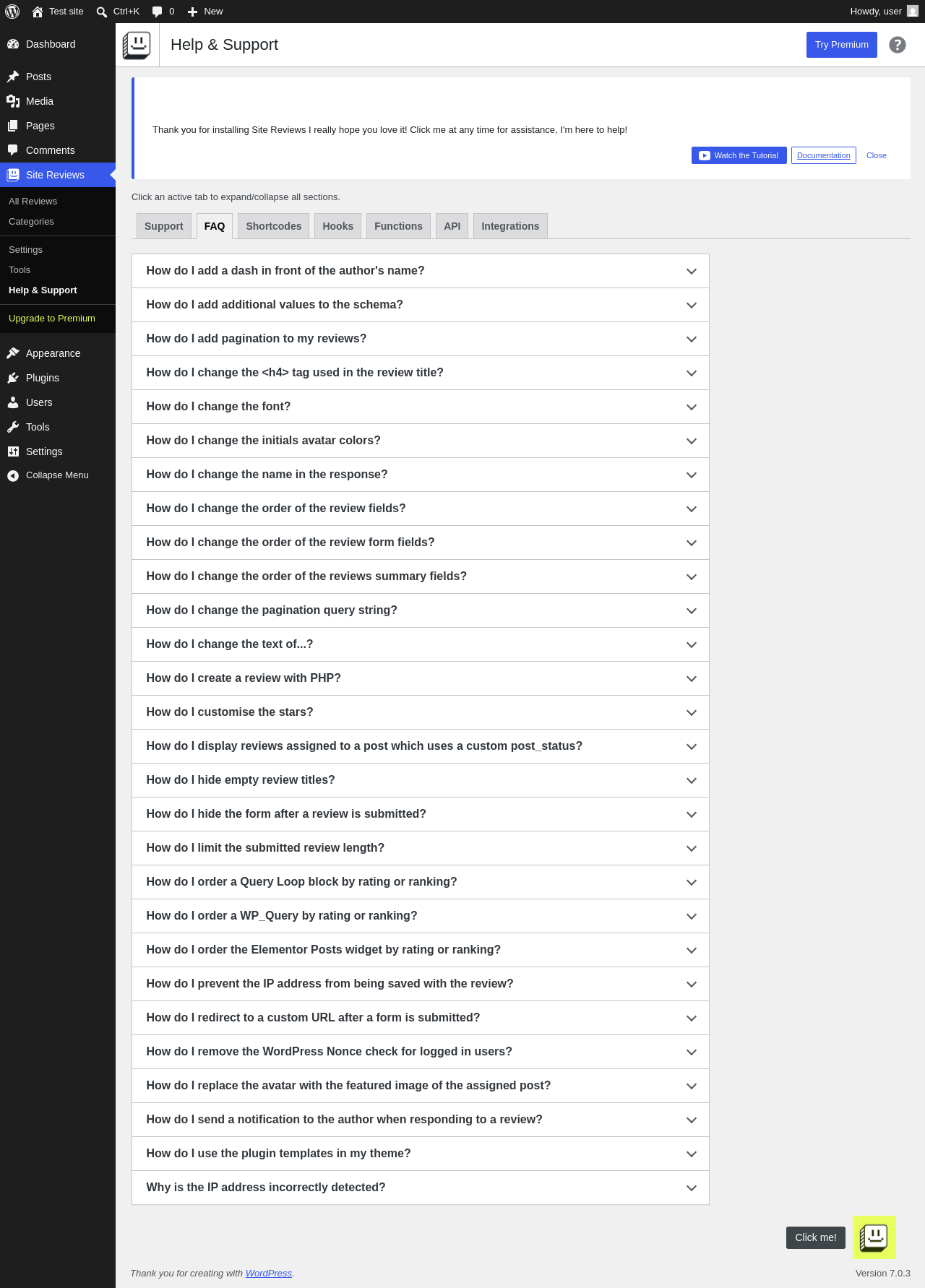
Task: Click the Plugins plug icon
Action: tap(13, 378)
